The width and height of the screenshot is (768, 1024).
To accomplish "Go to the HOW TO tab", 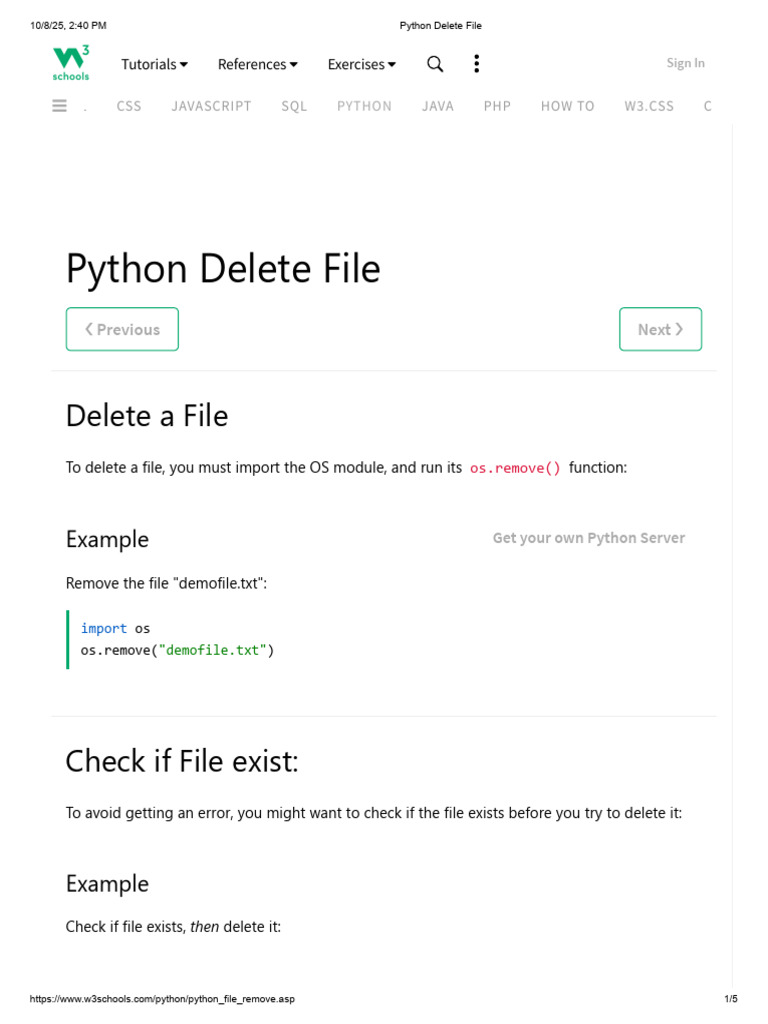I will pyautogui.click(x=567, y=106).
